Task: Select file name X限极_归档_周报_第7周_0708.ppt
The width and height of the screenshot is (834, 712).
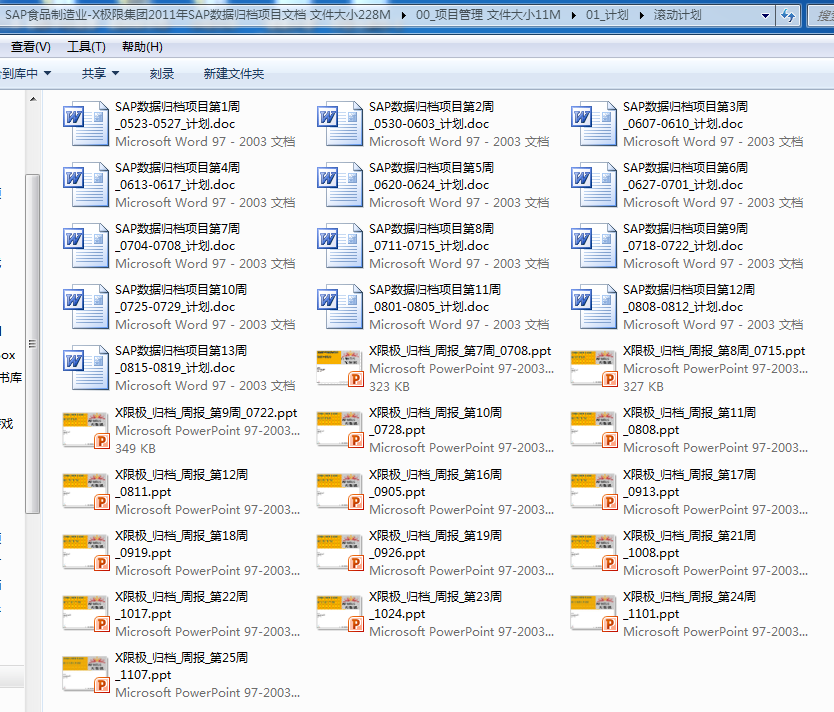Action: [460, 351]
